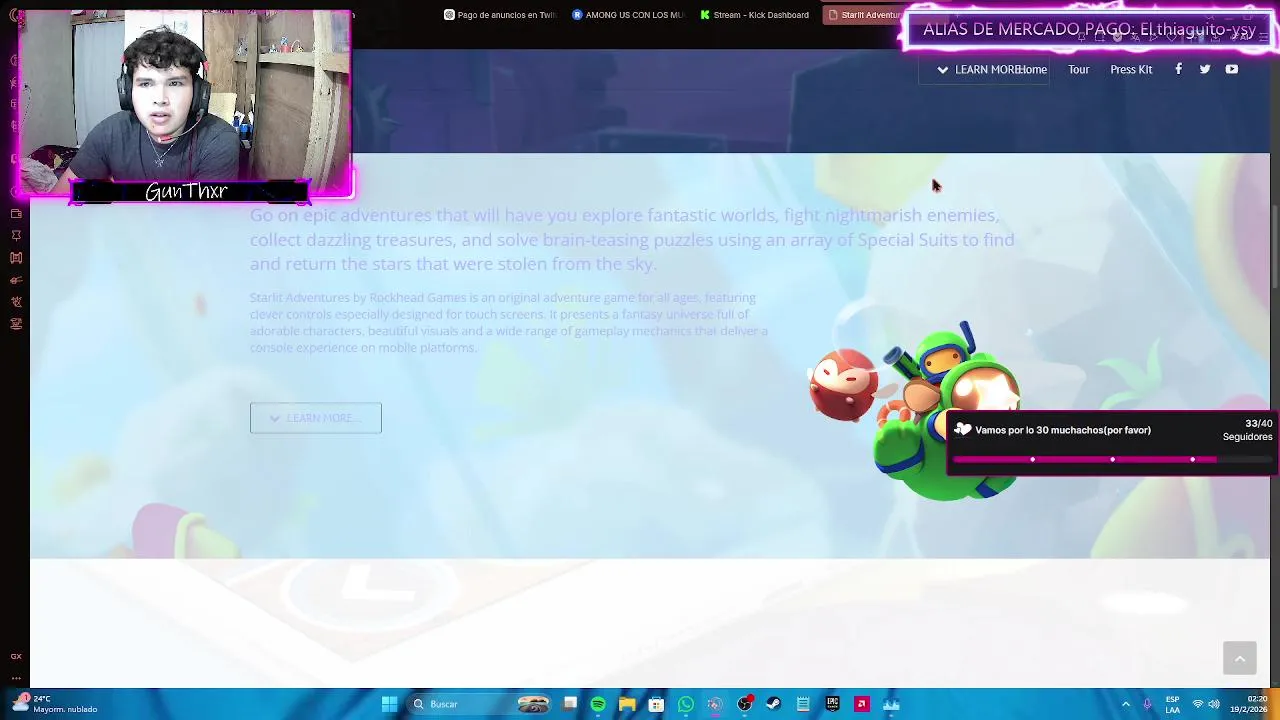
Task: Switch to the Stream - Kick Dashboard tab
Action: point(756,15)
